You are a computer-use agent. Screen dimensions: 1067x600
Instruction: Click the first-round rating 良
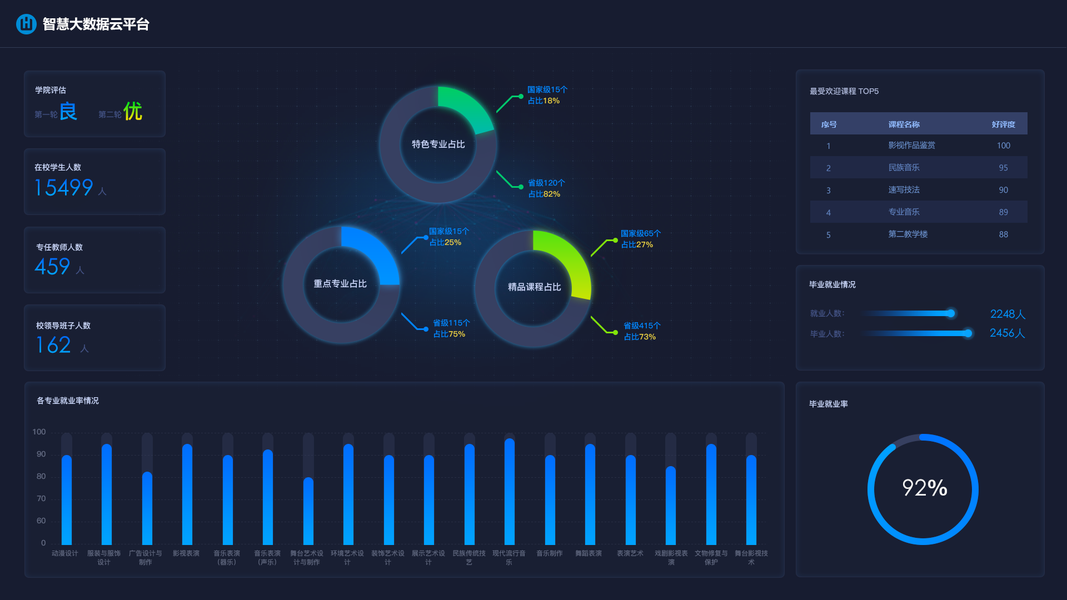click(68, 111)
